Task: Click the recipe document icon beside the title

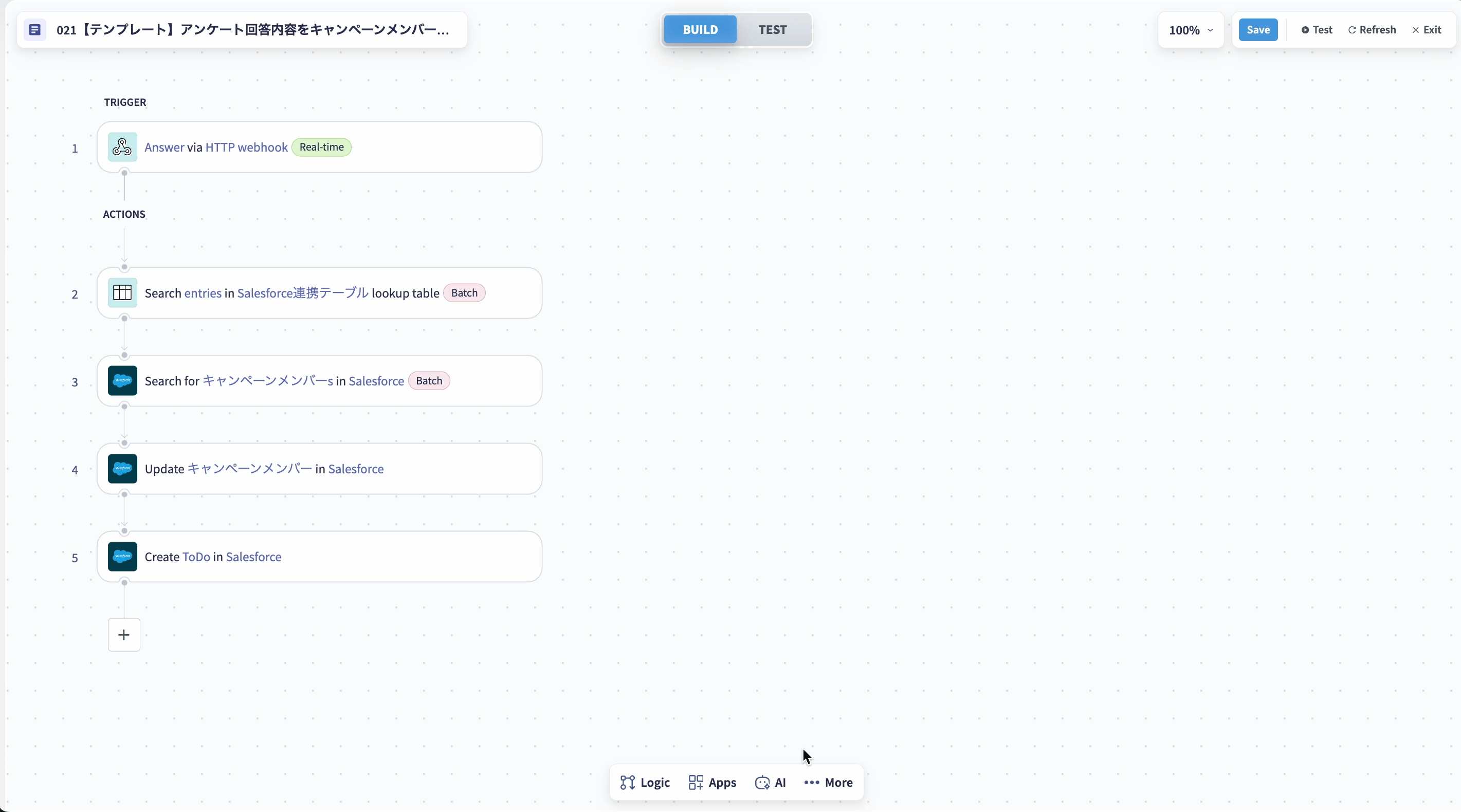Action: point(34,29)
